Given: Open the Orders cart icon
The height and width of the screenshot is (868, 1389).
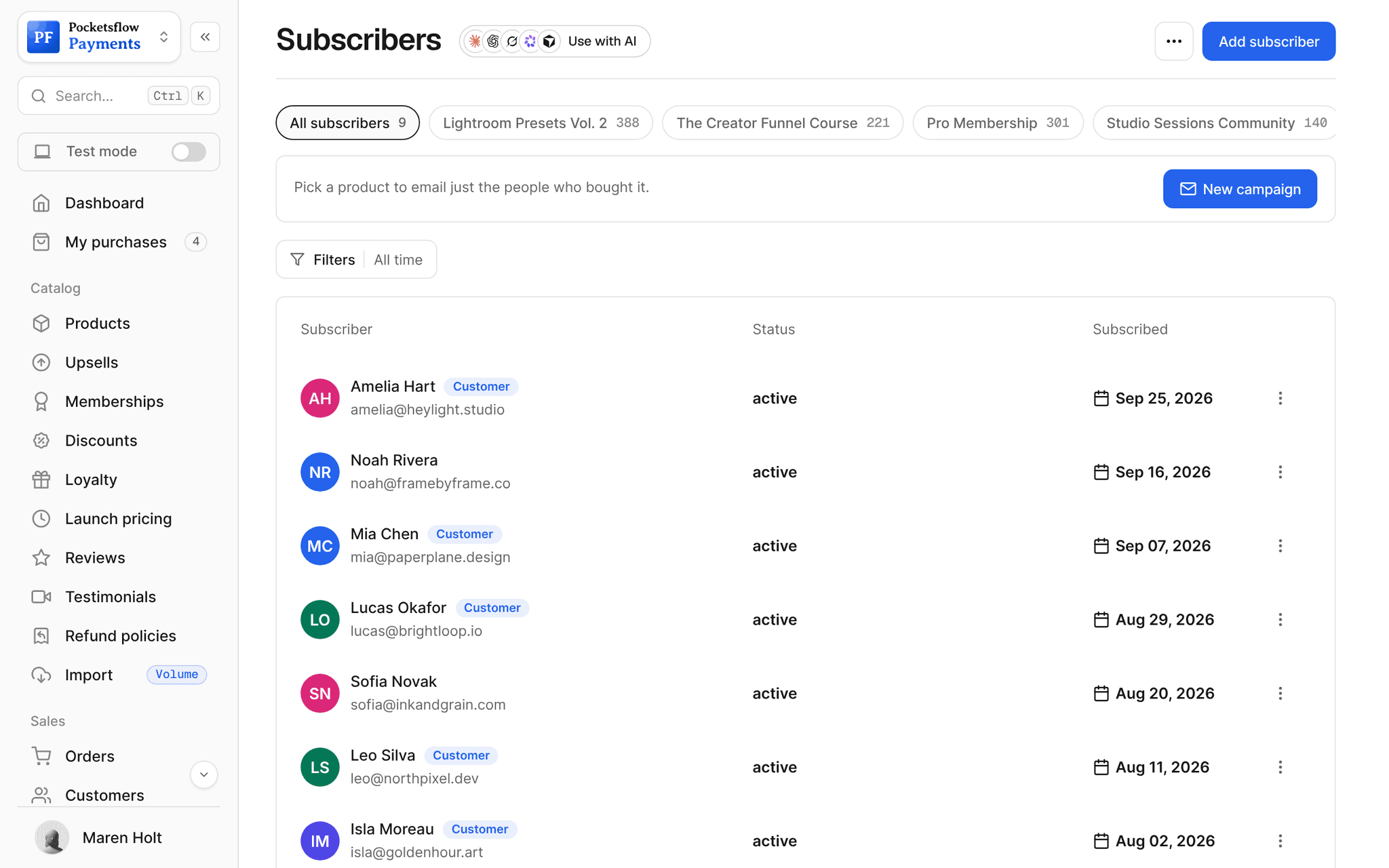Looking at the screenshot, I should (x=41, y=756).
